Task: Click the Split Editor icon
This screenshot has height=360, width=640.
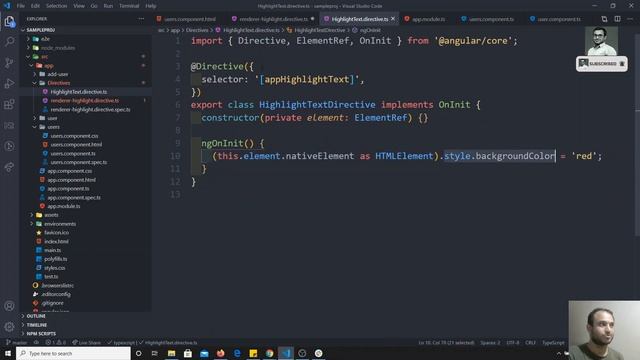Action: pyautogui.click(x=618, y=19)
